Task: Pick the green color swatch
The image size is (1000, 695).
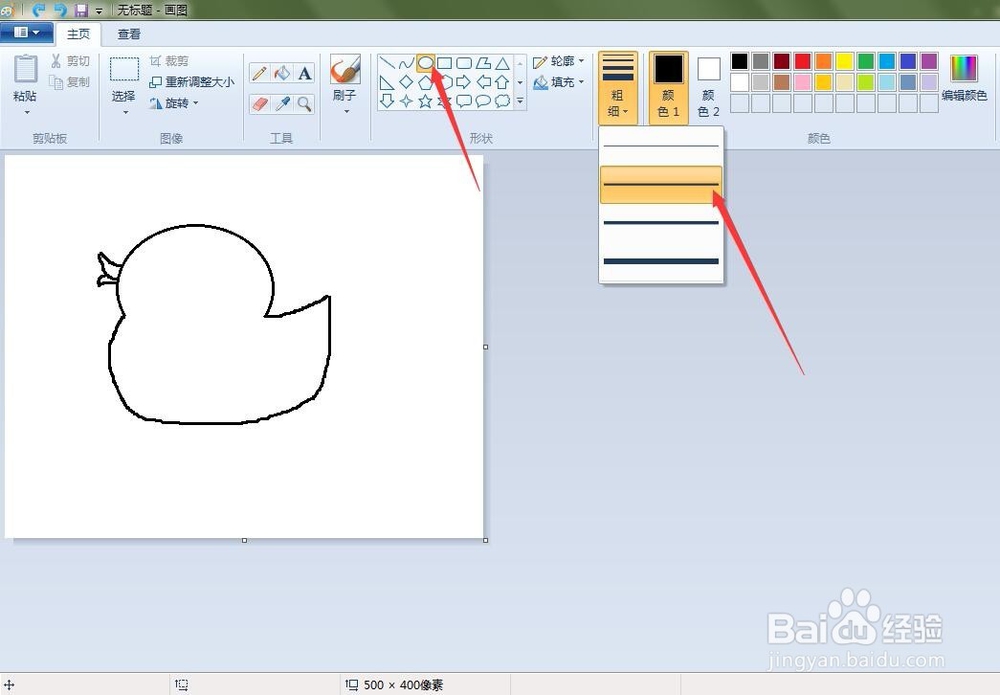Action: pos(865,61)
